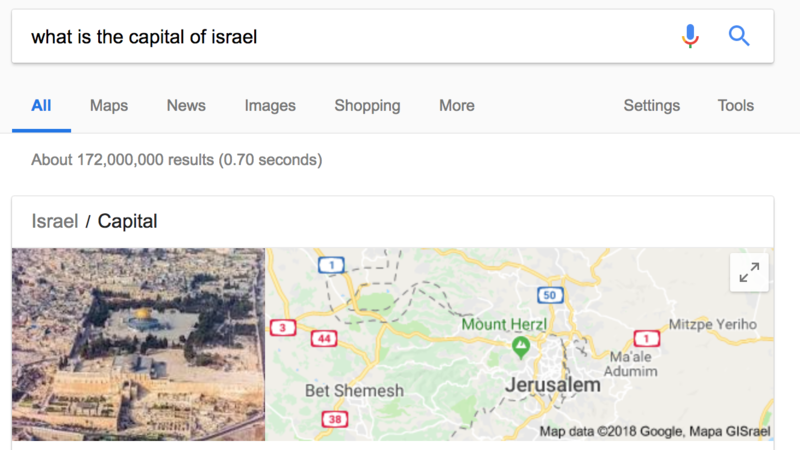Click the red Route 3 road shield
The image size is (800, 450).
(283, 327)
